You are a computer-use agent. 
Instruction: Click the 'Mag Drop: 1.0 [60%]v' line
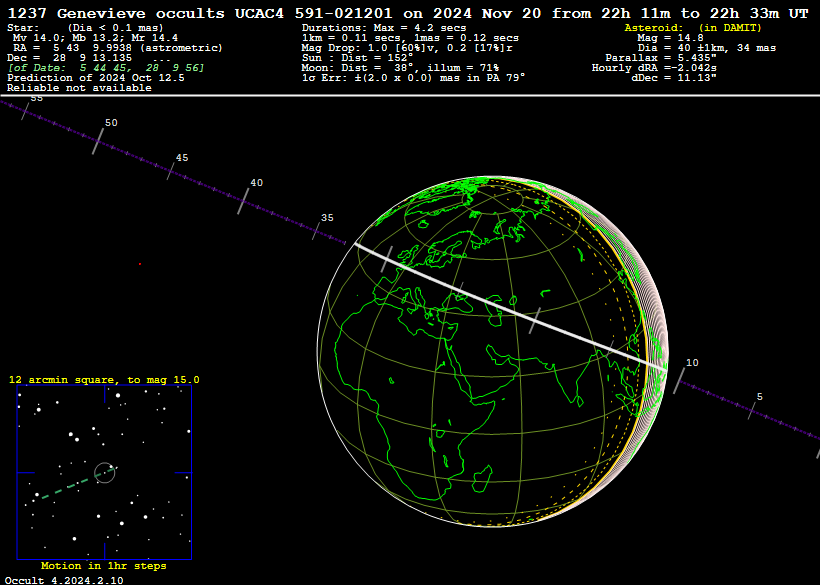(x=407, y=48)
